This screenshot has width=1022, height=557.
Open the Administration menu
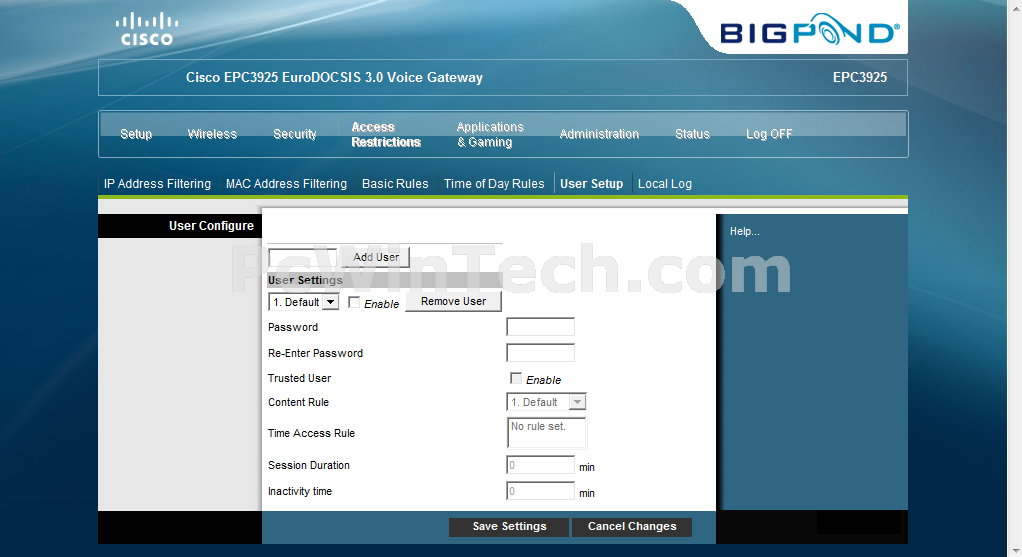599,134
